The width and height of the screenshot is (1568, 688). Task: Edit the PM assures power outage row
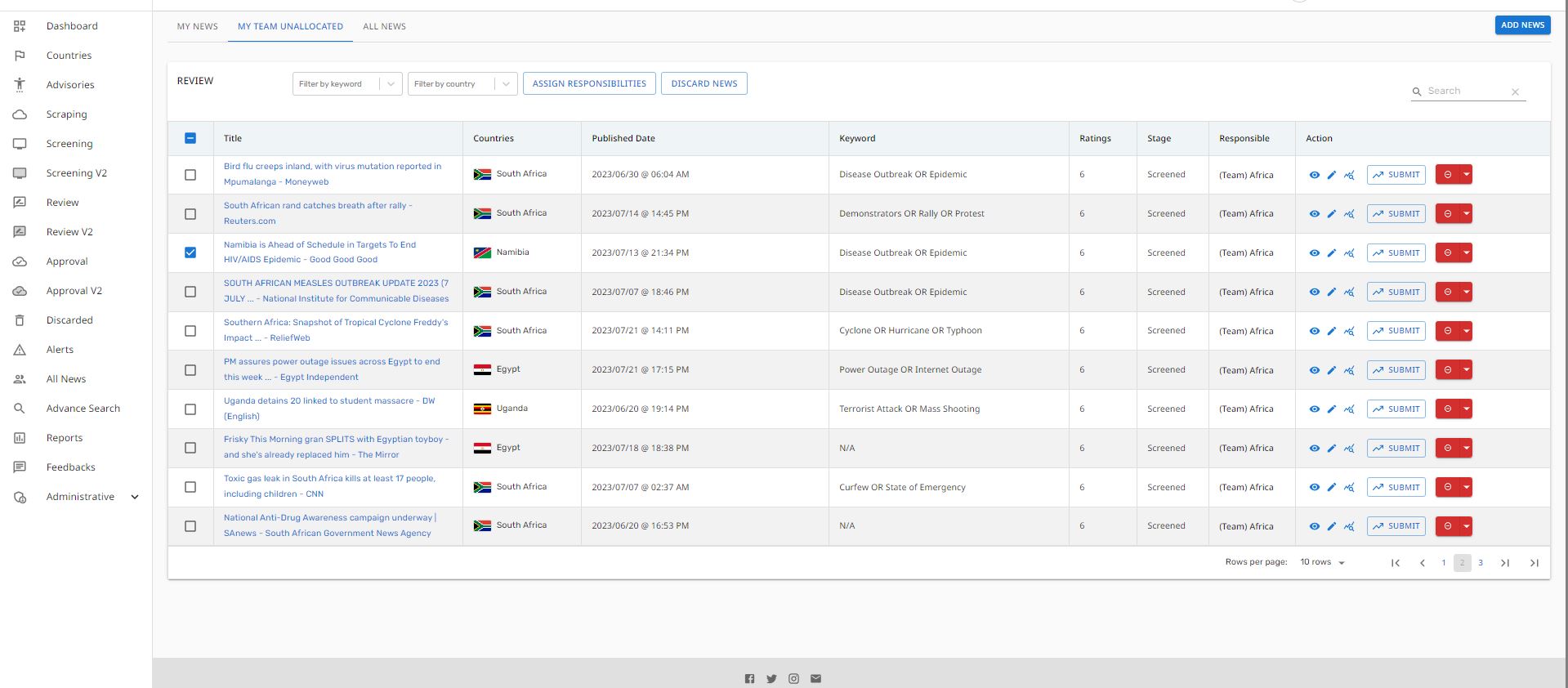click(x=1331, y=370)
